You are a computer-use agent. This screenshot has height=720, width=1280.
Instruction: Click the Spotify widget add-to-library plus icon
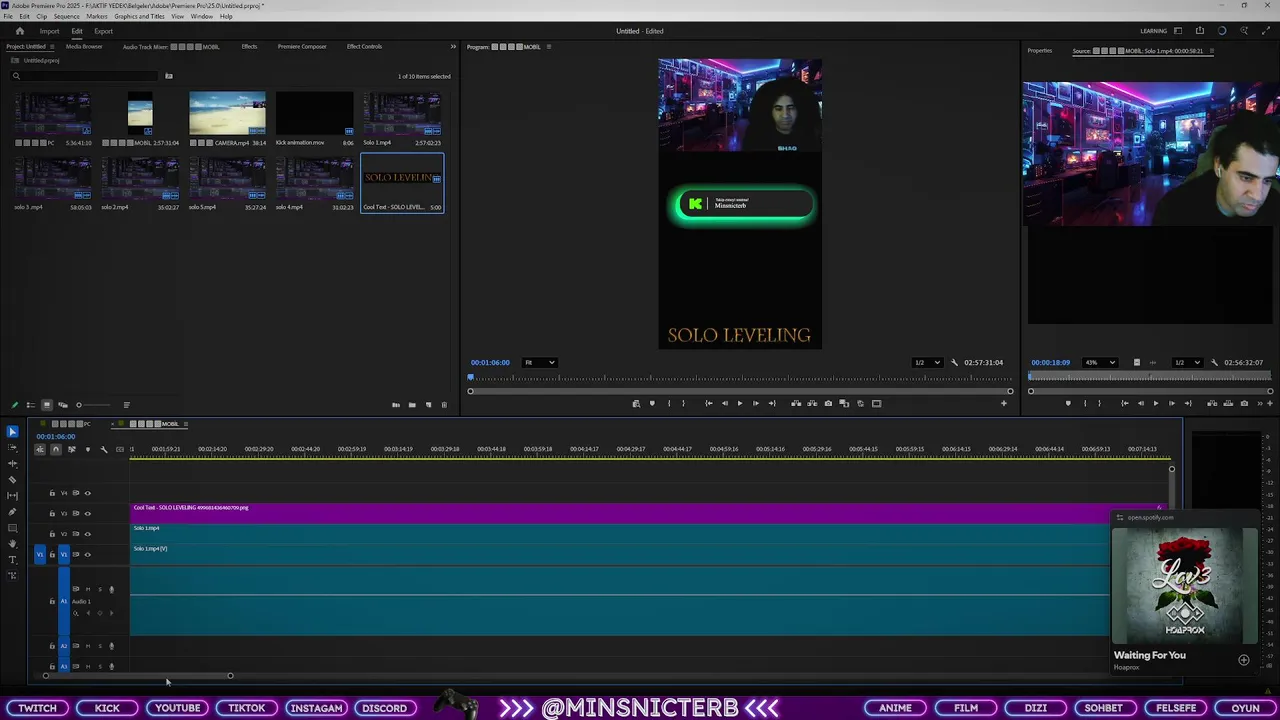tap(1243, 660)
